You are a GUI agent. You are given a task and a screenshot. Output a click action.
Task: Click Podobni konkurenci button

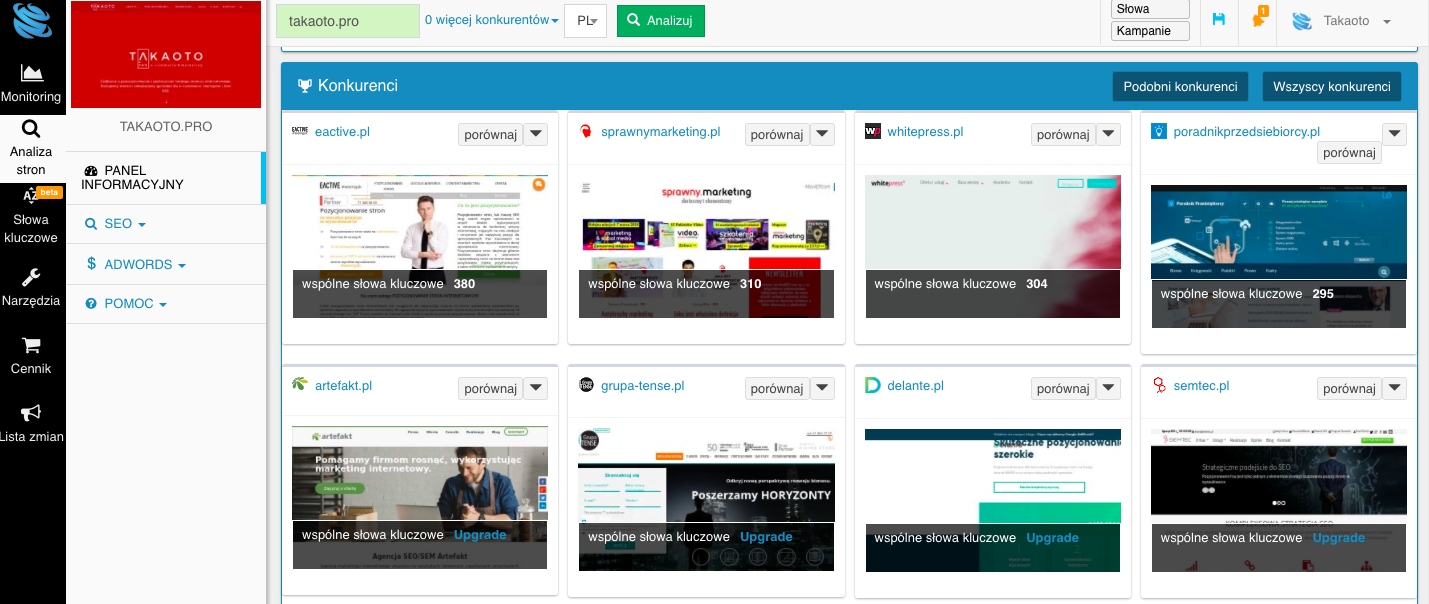1180,87
